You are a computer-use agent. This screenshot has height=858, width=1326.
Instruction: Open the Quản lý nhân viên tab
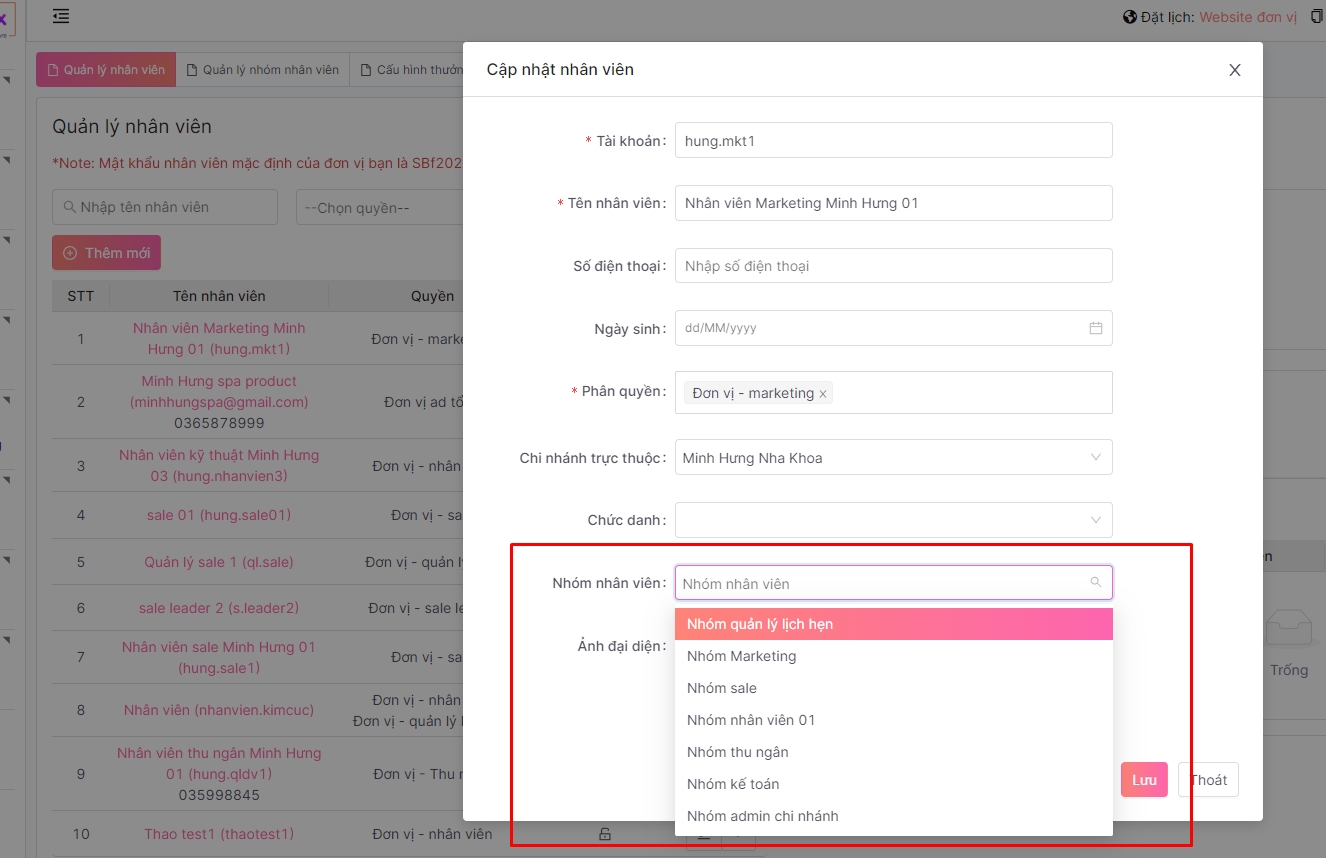point(106,70)
